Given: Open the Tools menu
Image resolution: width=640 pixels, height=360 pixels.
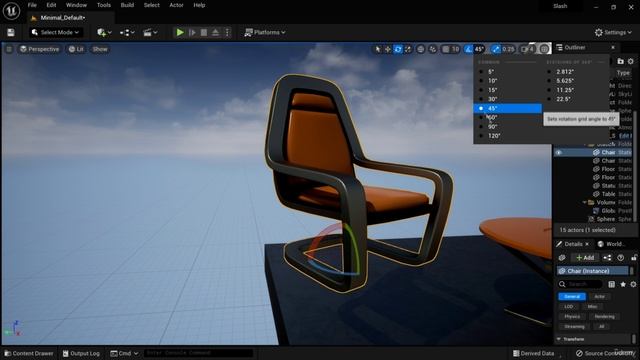Looking at the screenshot, I should tap(104, 5).
